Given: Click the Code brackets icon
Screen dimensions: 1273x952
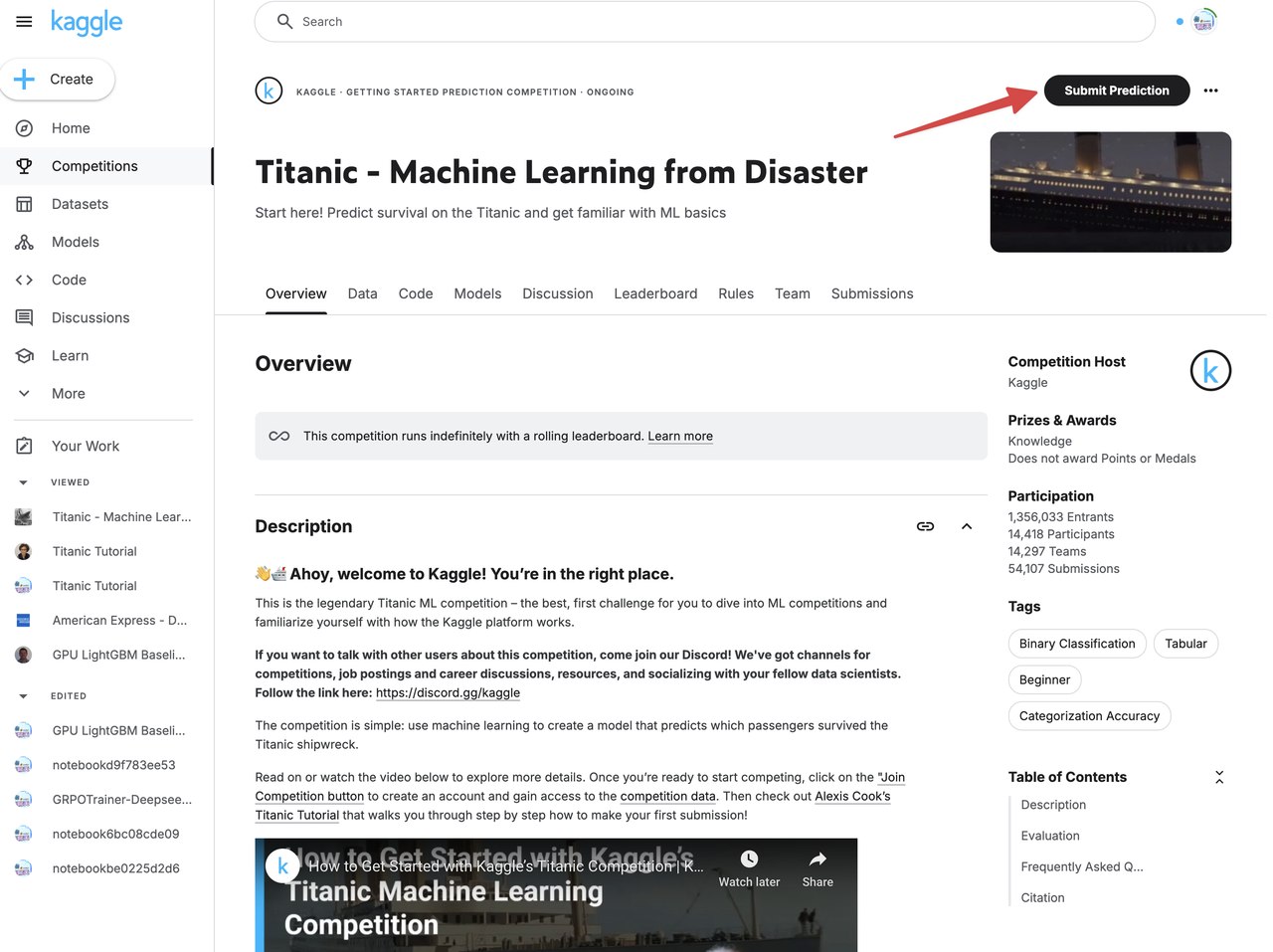Looking at the screenshot, I should pos(25,280).
